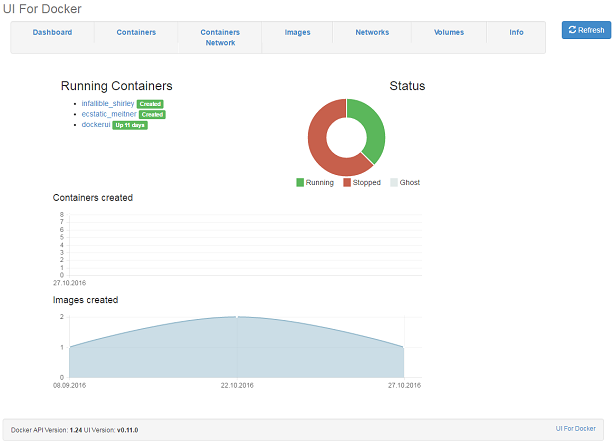Show the Info tab
This screenshot has width=614, height=445.
tap(516, 33)
